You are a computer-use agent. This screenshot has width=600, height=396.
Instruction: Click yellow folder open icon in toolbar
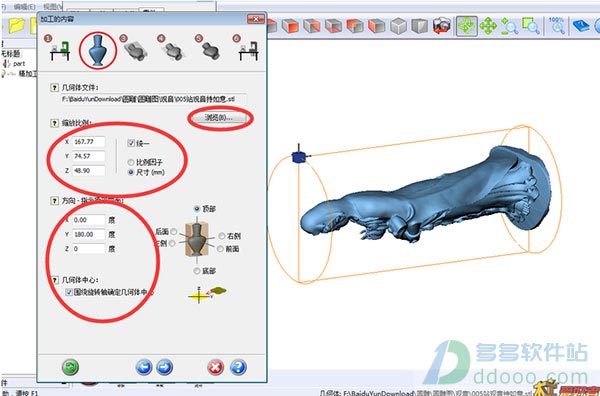pos(16,26)
